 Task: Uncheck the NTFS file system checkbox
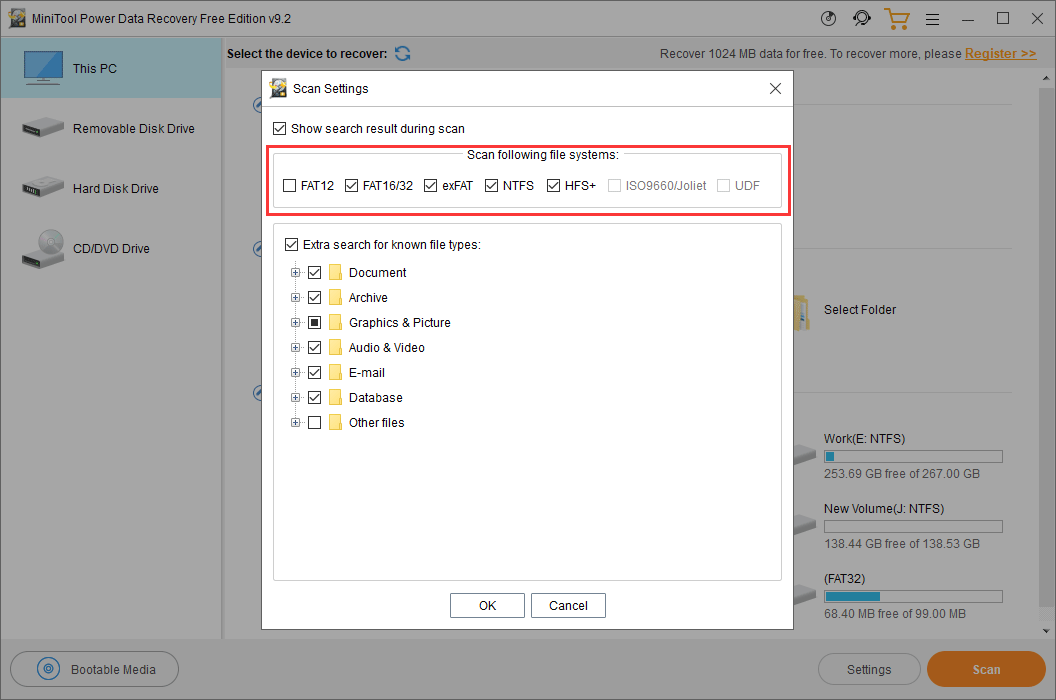492,186
